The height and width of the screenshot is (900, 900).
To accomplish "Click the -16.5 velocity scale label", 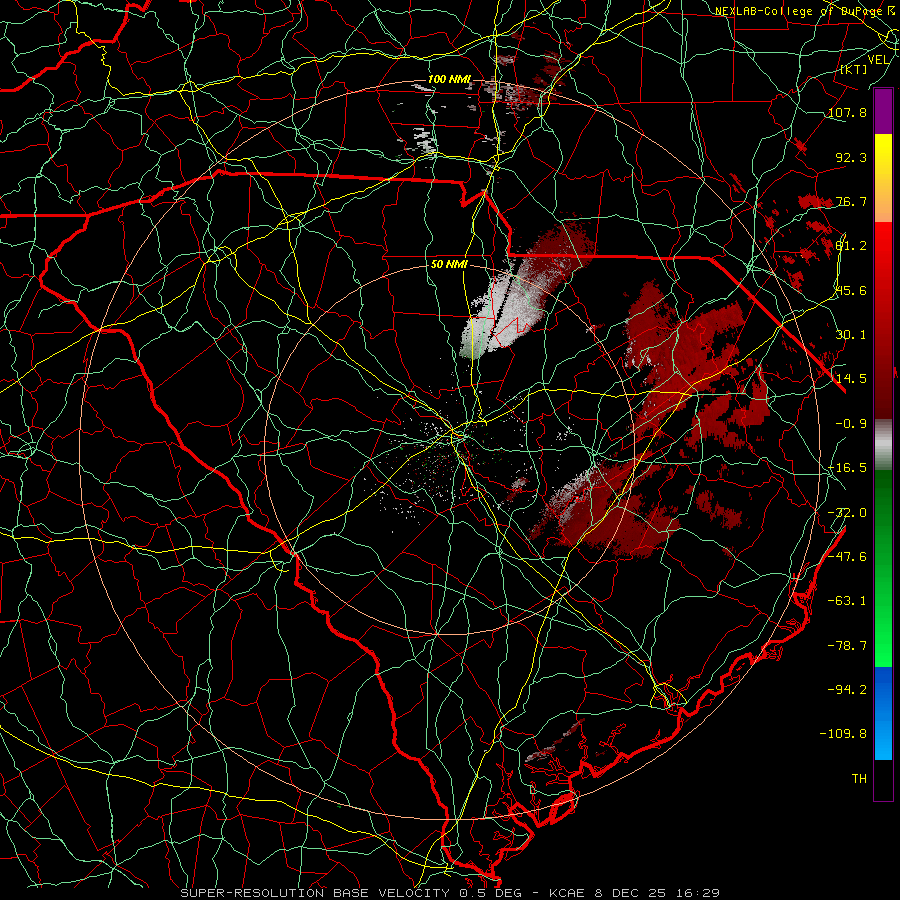I will coord(847,468).
